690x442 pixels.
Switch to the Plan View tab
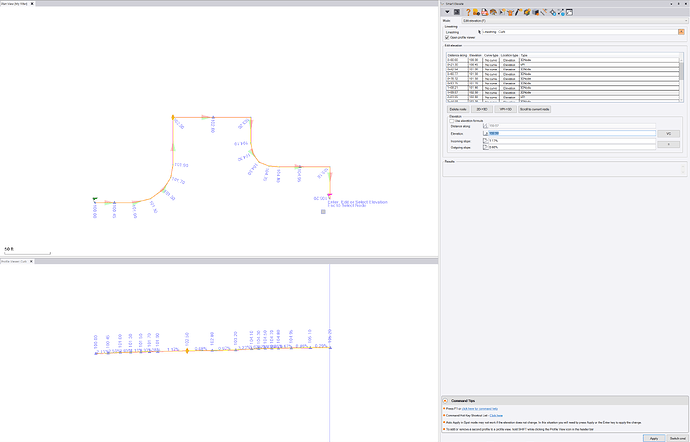click(14, 4)
